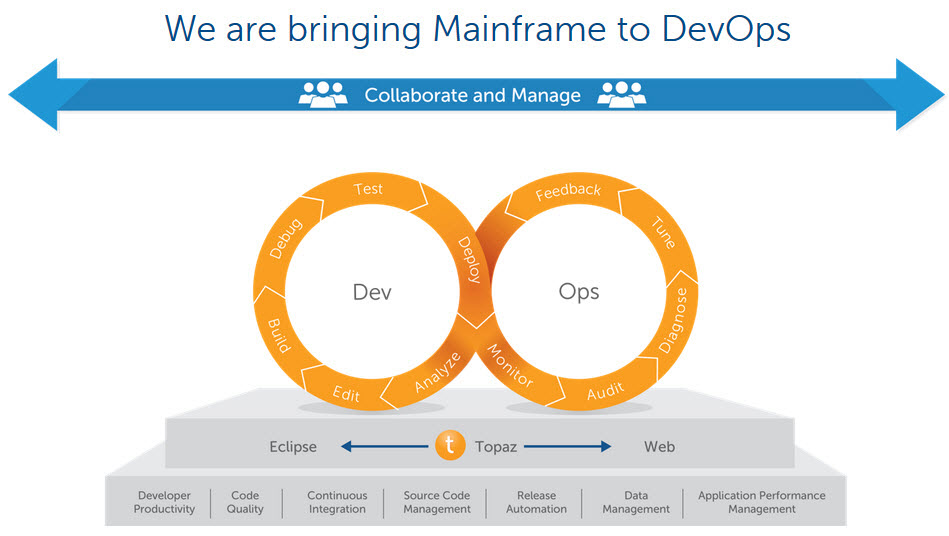Click the orange Topaz 't' logo icon
Image resolution: width=949 pixels, height=536 pixels.
coord(450,445)
